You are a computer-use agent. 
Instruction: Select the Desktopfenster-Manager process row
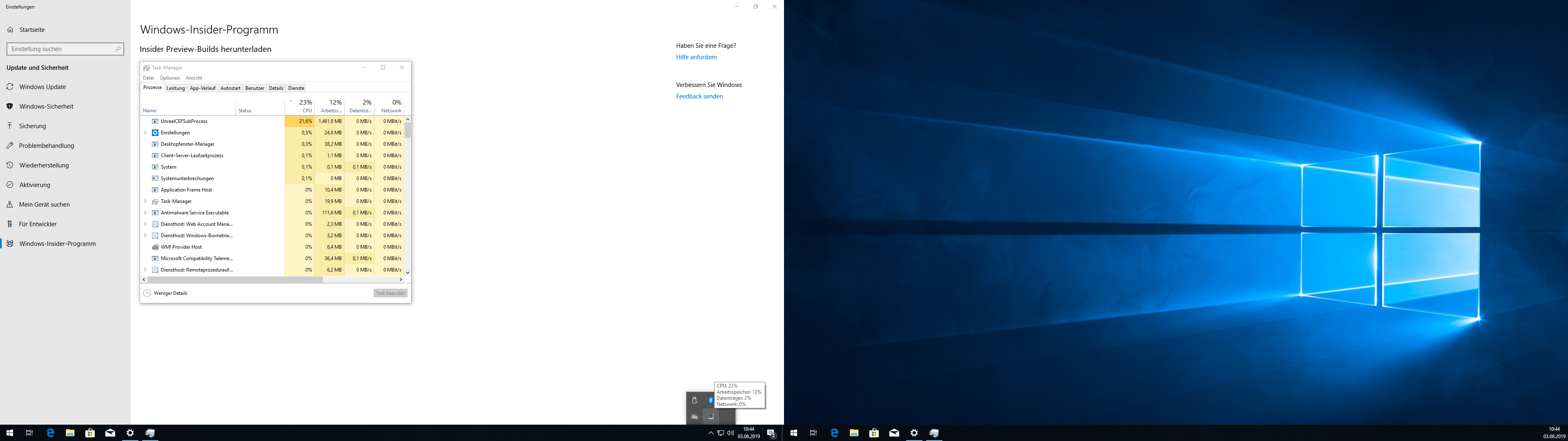click(x=273, y=145)
